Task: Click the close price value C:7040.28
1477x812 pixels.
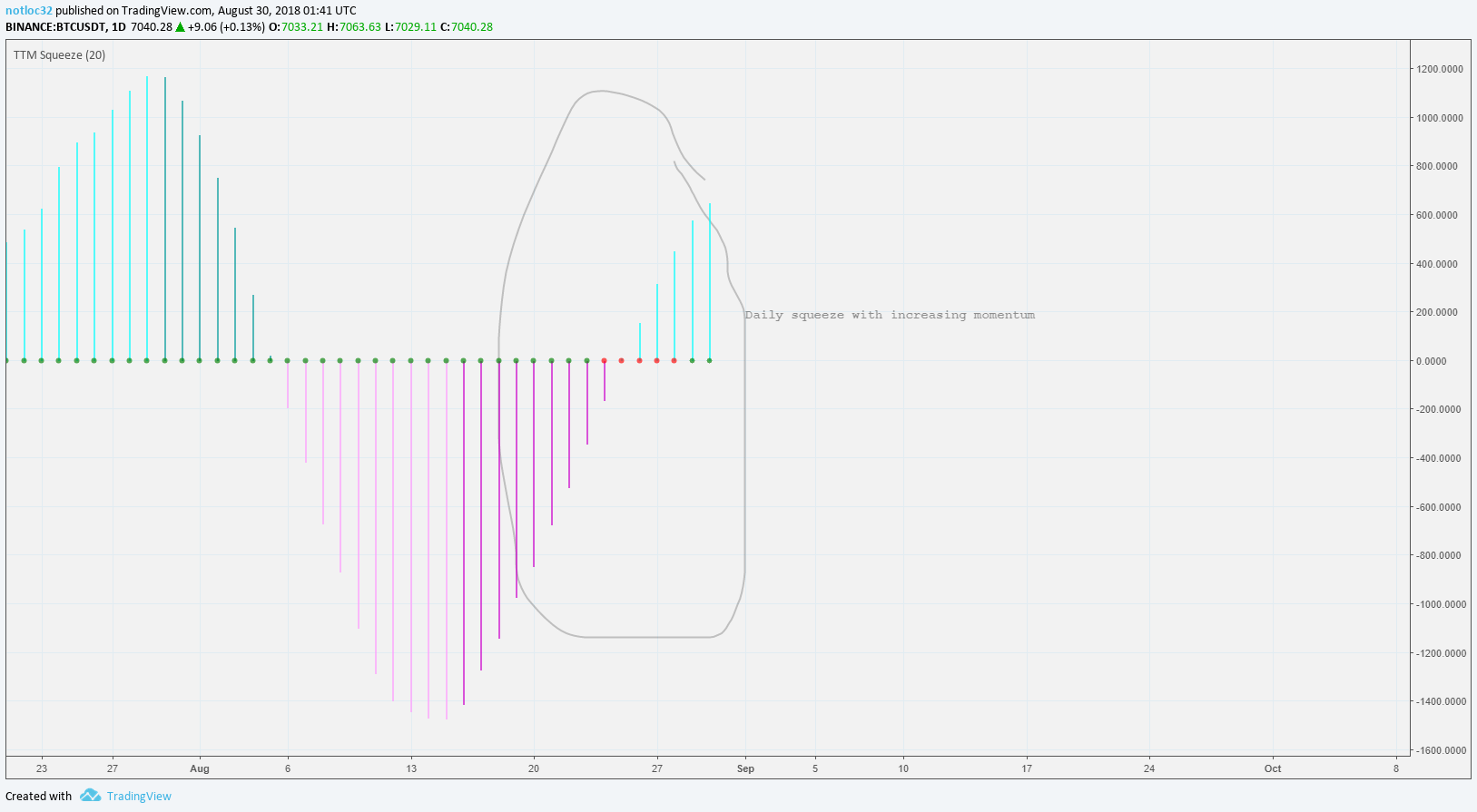Action: pos(467,27)
